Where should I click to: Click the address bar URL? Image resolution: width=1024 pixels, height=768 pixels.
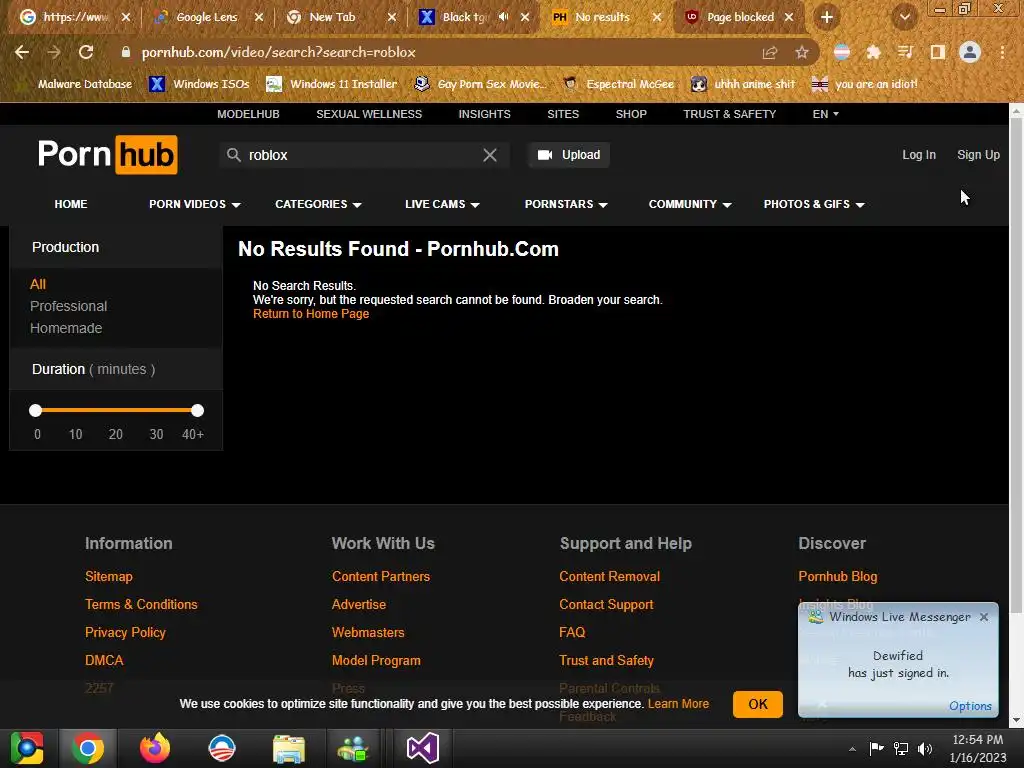278,52
